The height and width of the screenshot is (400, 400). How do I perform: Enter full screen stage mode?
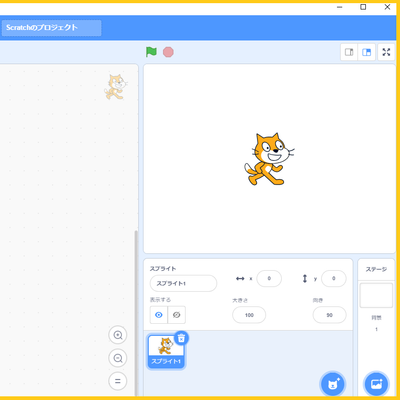click(386, 52)
